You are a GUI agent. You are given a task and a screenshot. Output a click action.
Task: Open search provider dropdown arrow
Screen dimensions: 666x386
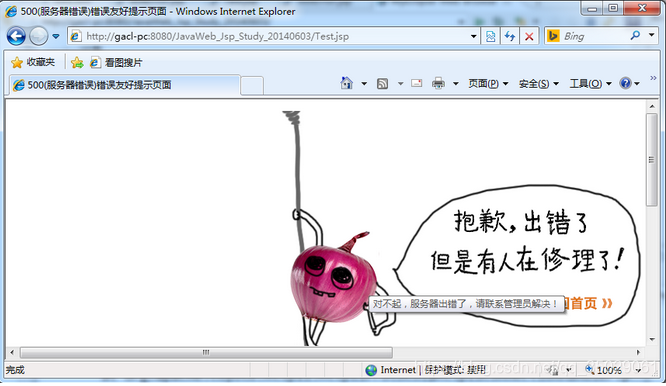[x=652, y=35]
